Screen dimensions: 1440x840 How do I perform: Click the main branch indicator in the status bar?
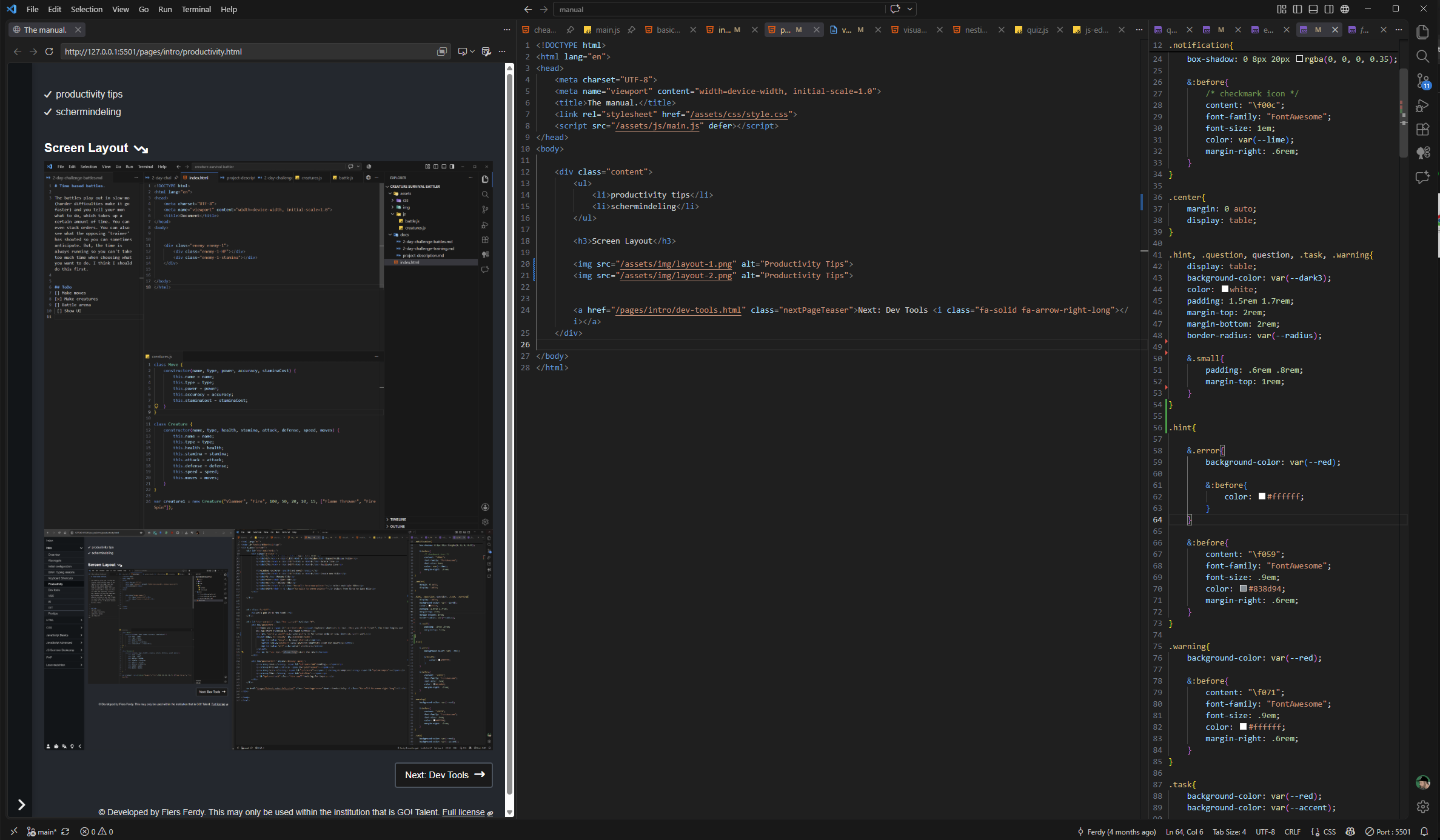[41, 832]
